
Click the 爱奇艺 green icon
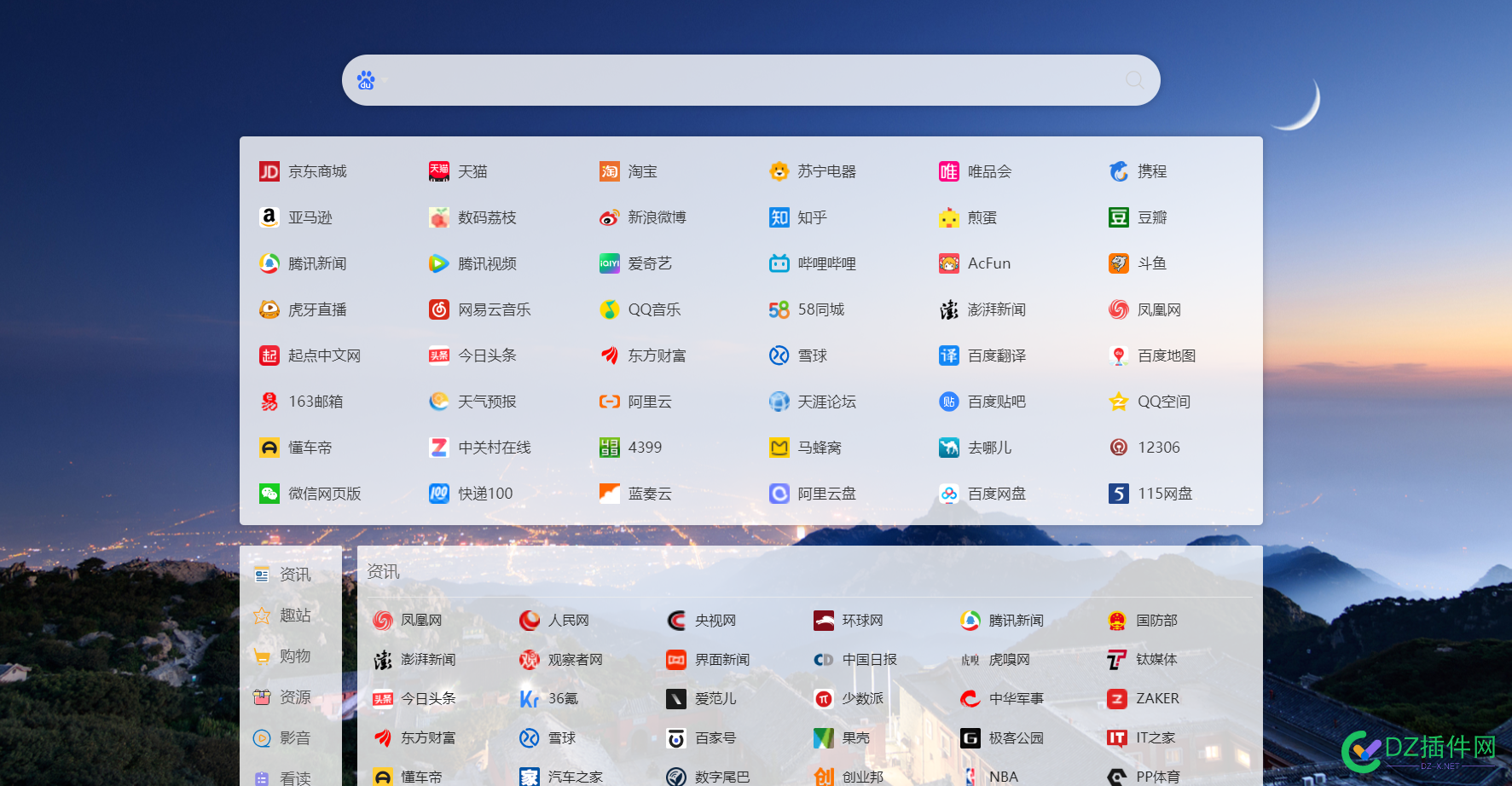(610, 263)
